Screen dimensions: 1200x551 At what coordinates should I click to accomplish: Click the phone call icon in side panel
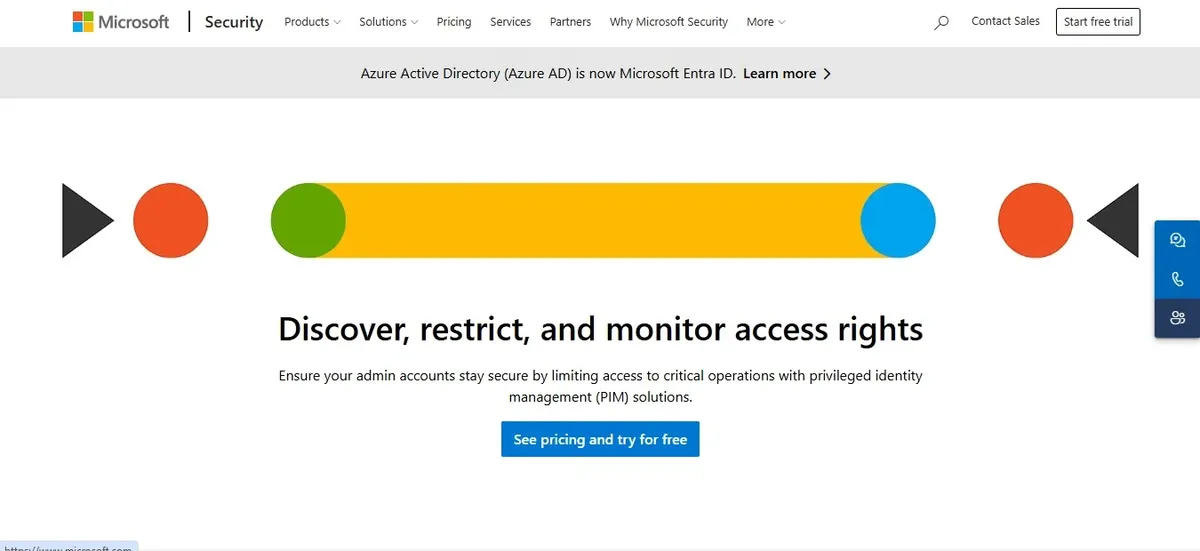1177,279
